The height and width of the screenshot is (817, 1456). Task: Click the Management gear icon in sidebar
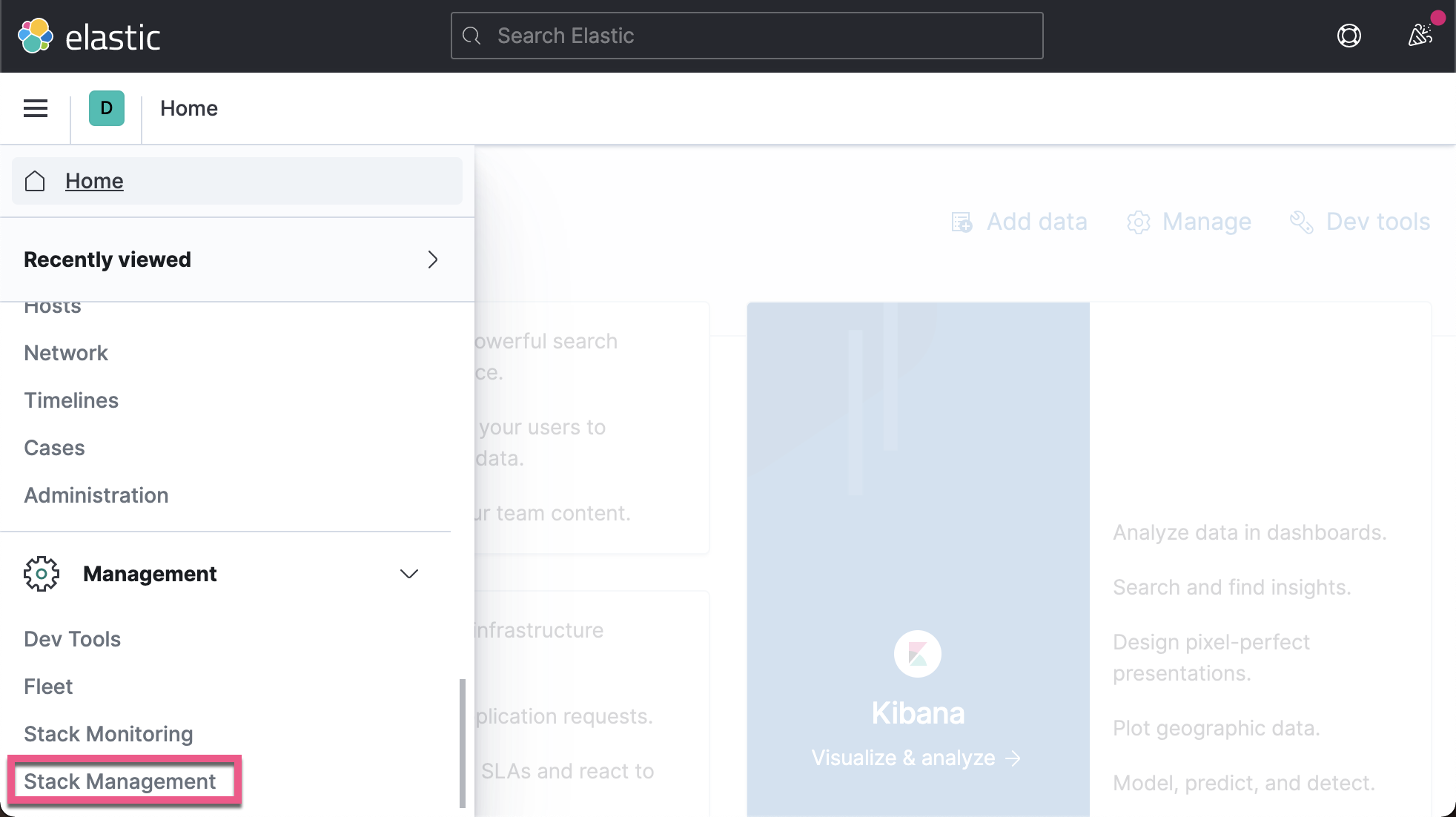click(42, 573)
